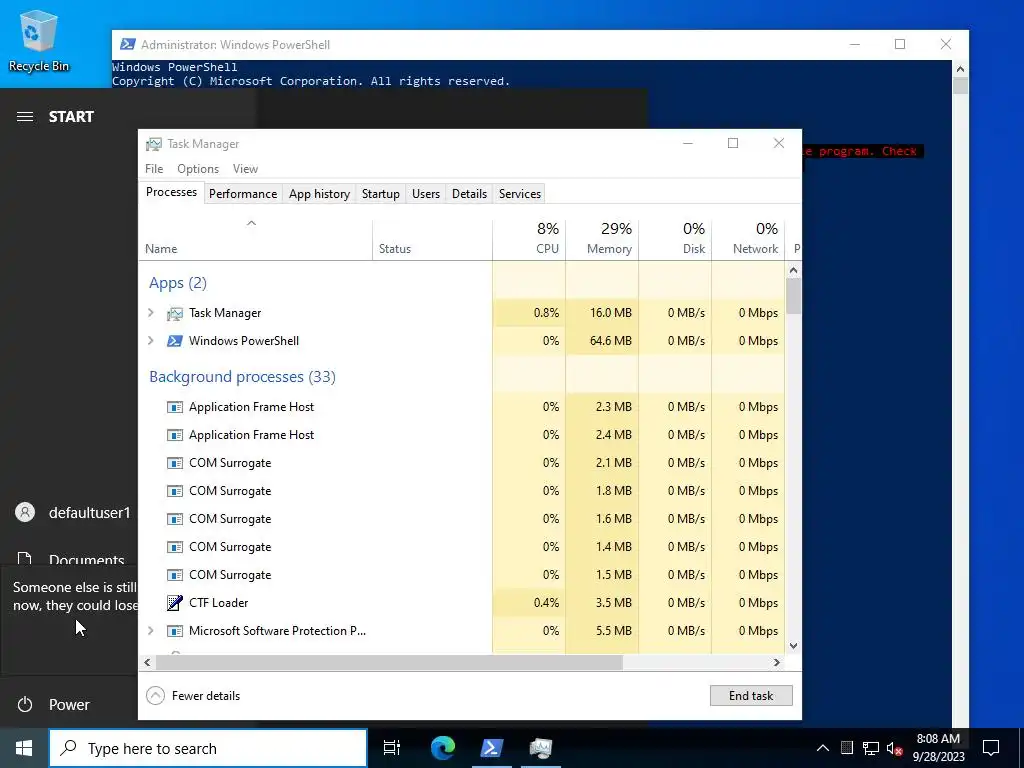Screen dimensions: 1024x768
Task: Select the defaultuser1 account avatar
Action: (25, 513)
